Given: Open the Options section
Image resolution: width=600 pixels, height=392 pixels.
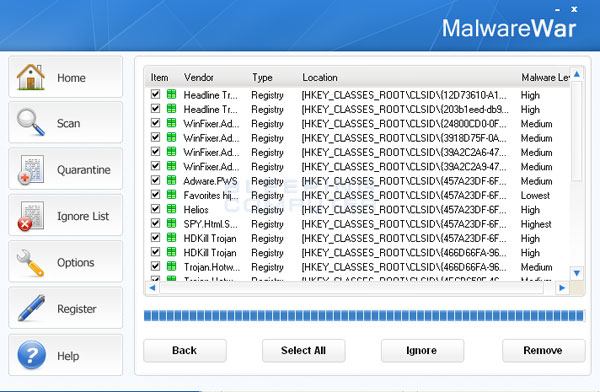Looking at the screenshot, I should click(x=65, y=262).
